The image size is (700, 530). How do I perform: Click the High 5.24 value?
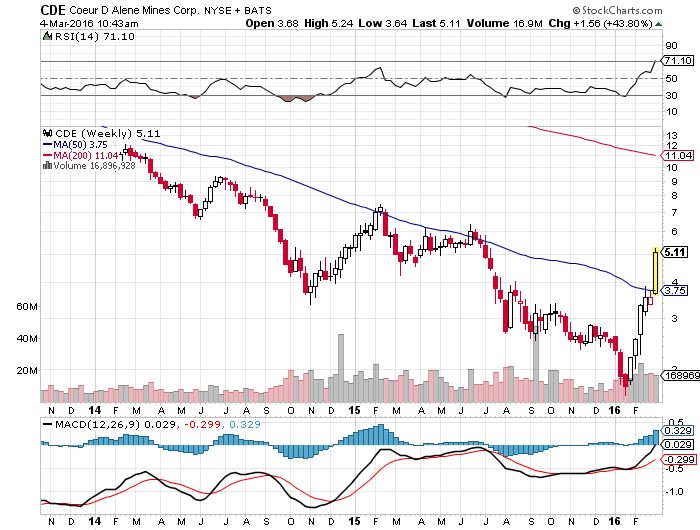(329, 23)
